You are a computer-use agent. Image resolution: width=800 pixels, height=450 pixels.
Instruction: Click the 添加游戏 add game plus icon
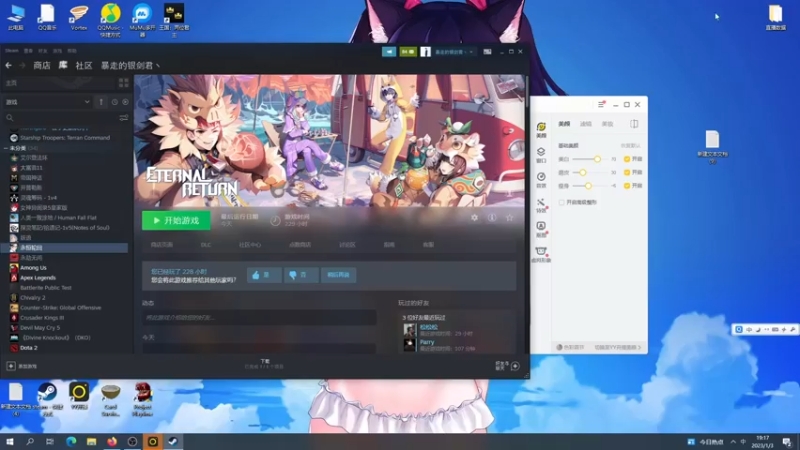[x=11, y=366]
